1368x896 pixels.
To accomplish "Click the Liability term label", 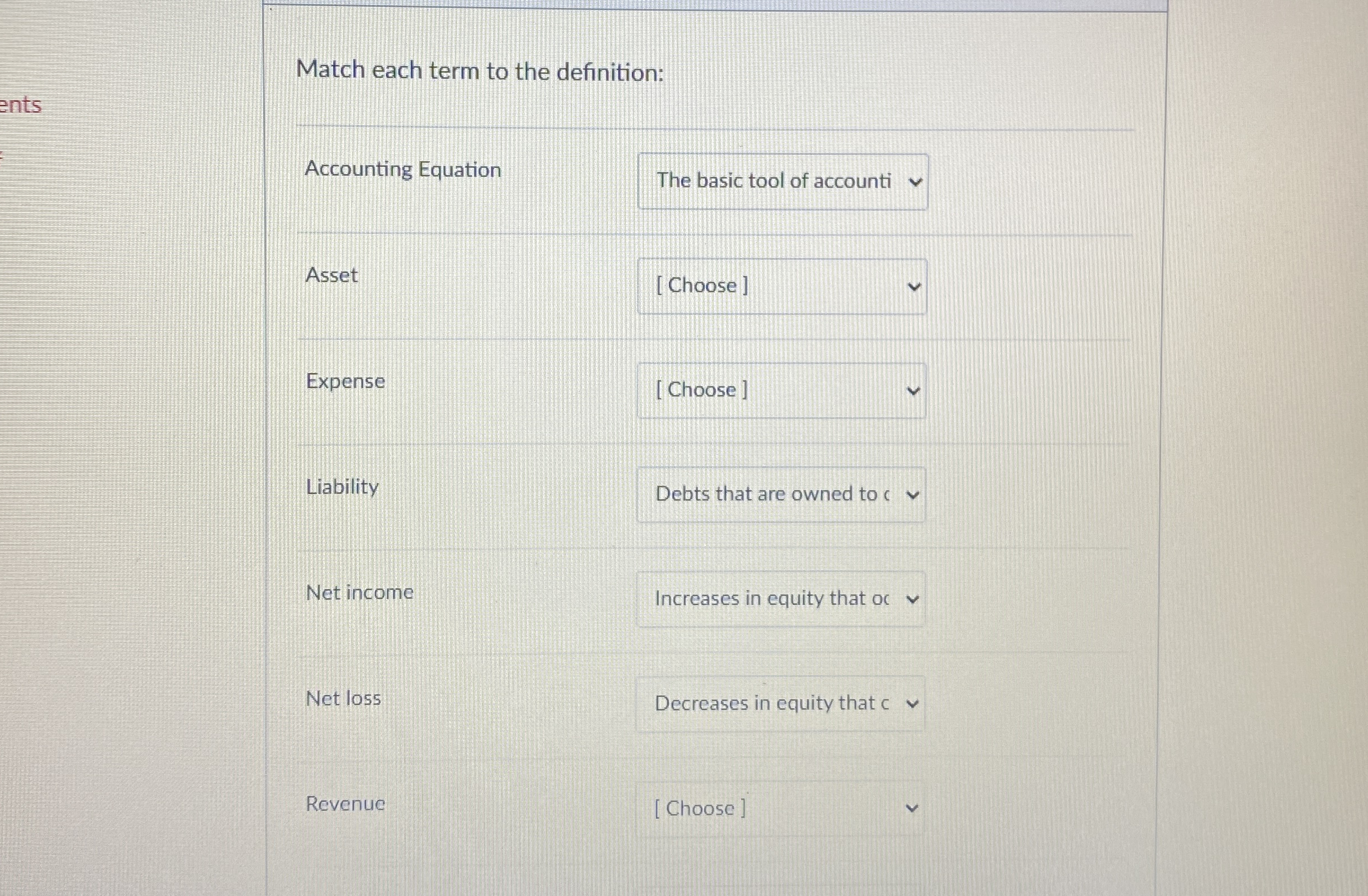I will click(343, 486).
